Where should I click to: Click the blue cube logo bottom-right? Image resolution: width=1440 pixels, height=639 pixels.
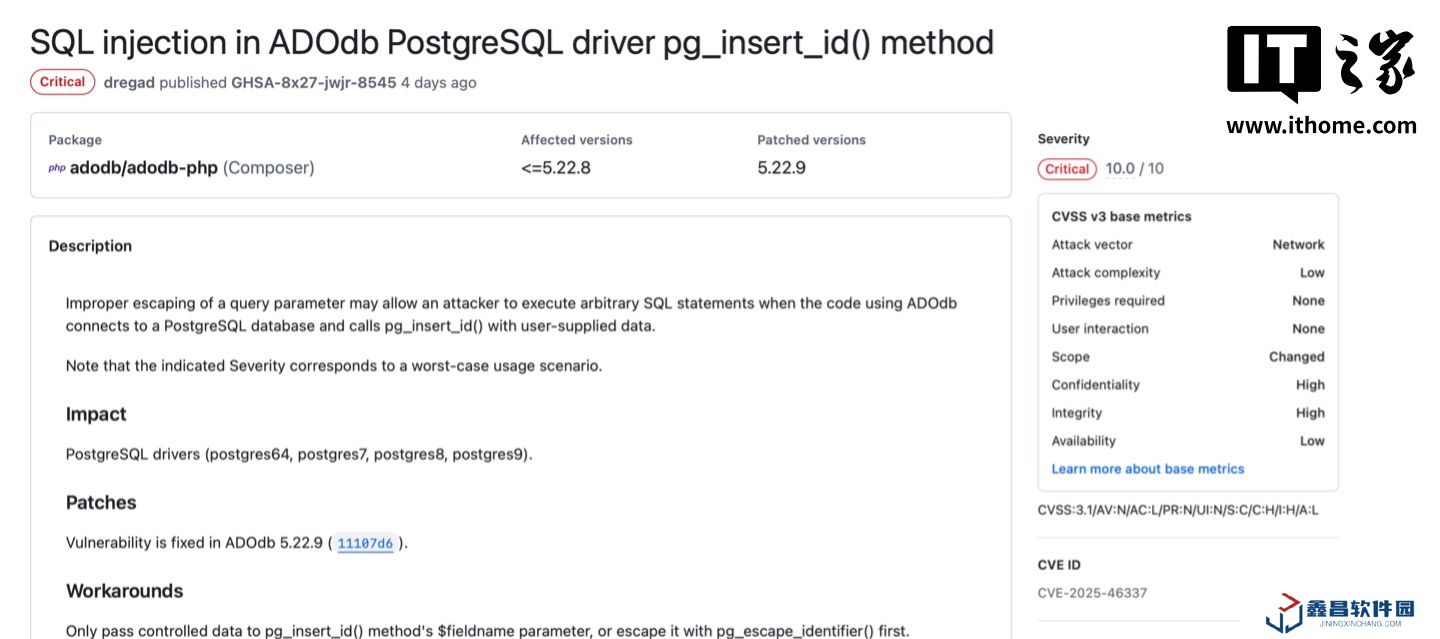pos(1284,612)
